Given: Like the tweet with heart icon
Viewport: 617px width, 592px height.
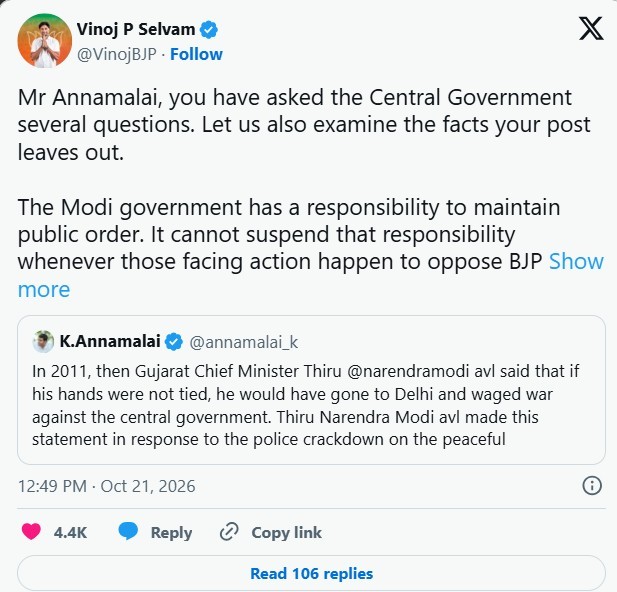Looking at the screenshot, I should click(31, 531).
